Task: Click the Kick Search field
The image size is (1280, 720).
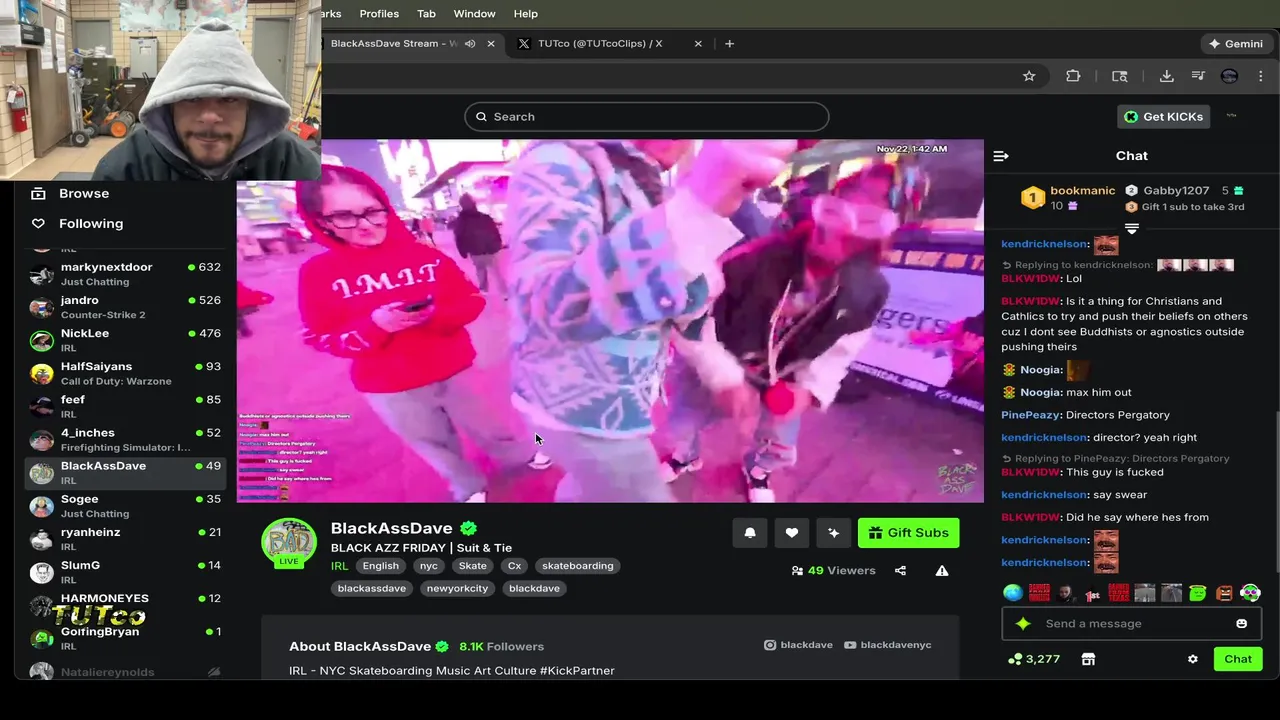Action: click(646, 117)
